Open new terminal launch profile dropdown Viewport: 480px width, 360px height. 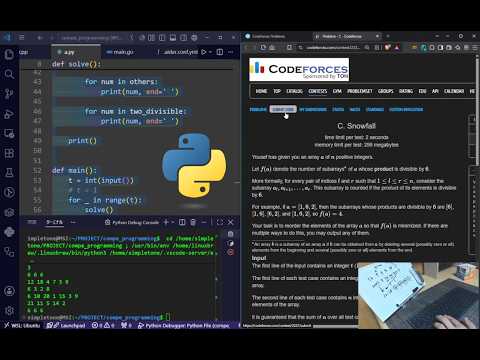[173, 222]
